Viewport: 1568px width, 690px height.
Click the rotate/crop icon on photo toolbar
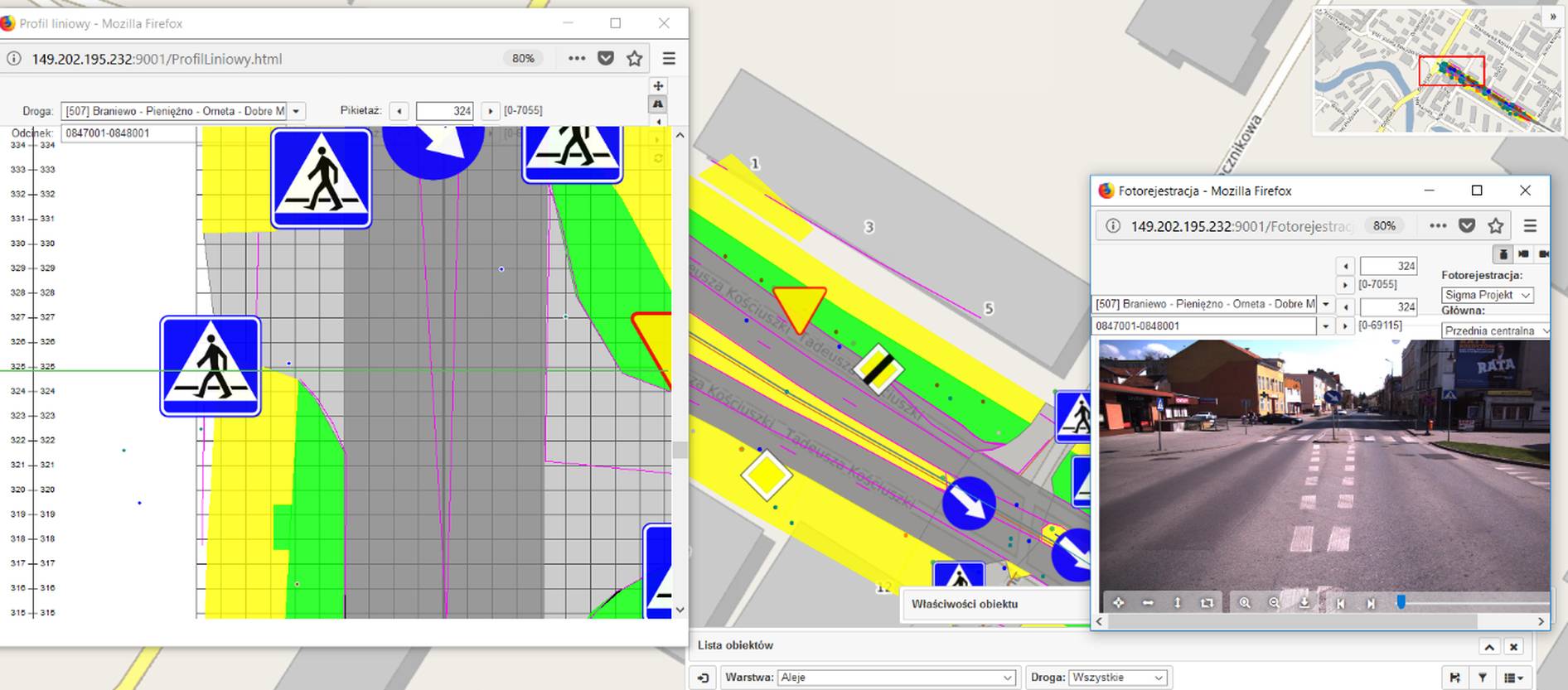click(1207, 603)
